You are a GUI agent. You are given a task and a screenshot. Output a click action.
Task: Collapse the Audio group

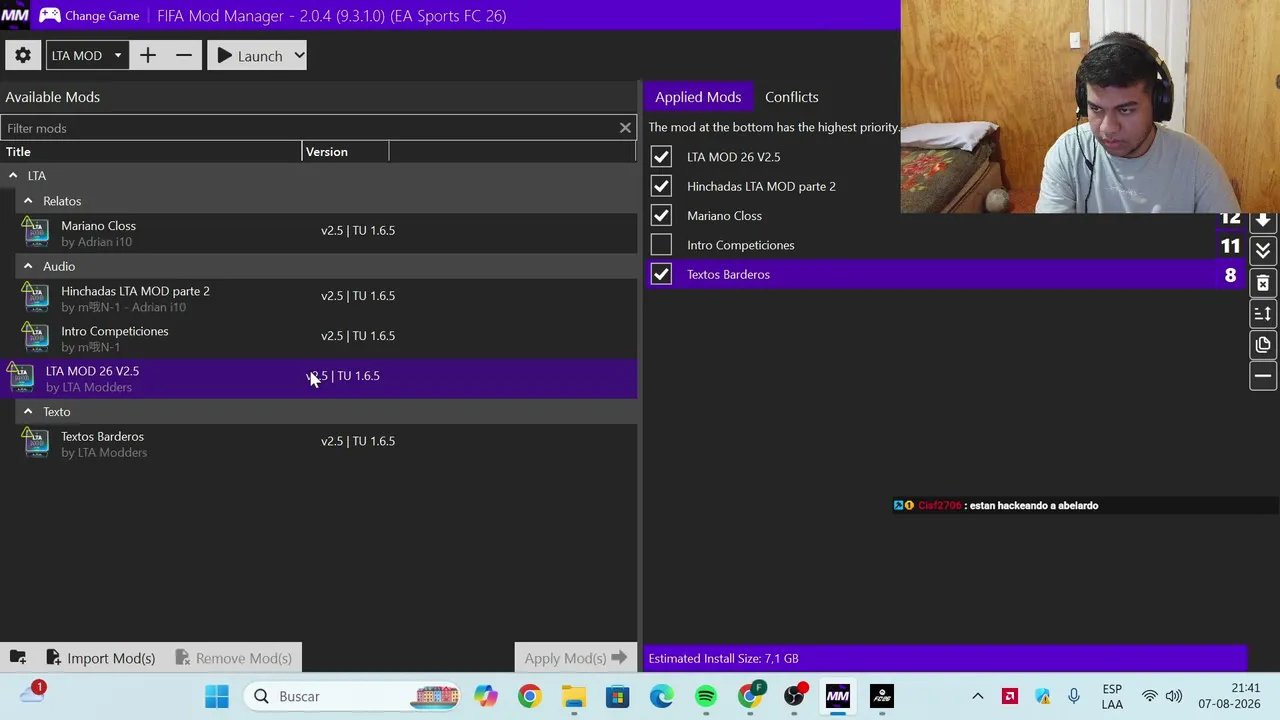(28, 267)
